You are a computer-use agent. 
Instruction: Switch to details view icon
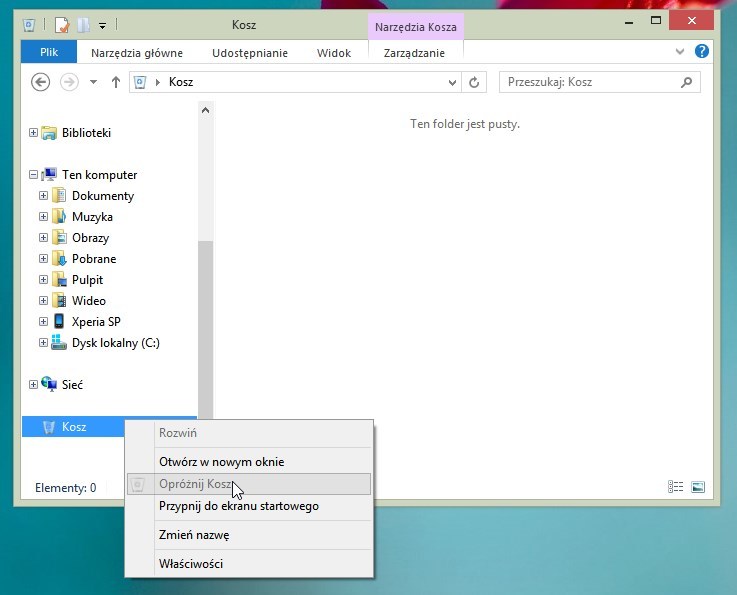pyautogui.click(x=675, y=487)
